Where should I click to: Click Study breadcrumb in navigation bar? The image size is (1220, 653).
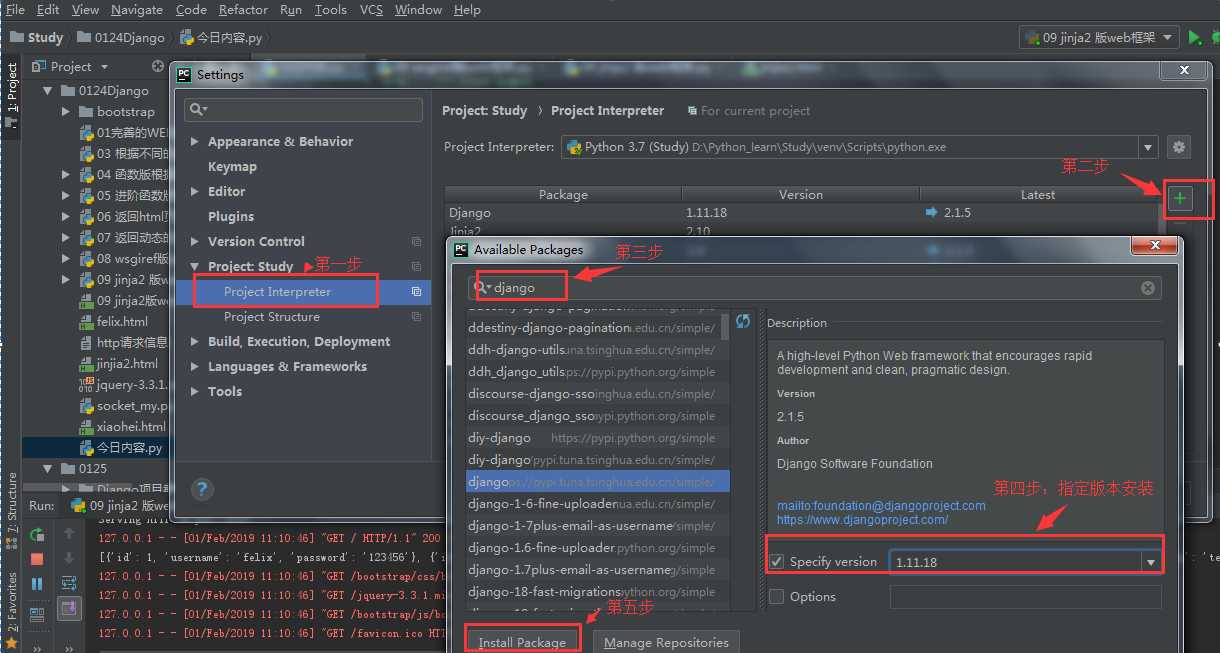37,37
